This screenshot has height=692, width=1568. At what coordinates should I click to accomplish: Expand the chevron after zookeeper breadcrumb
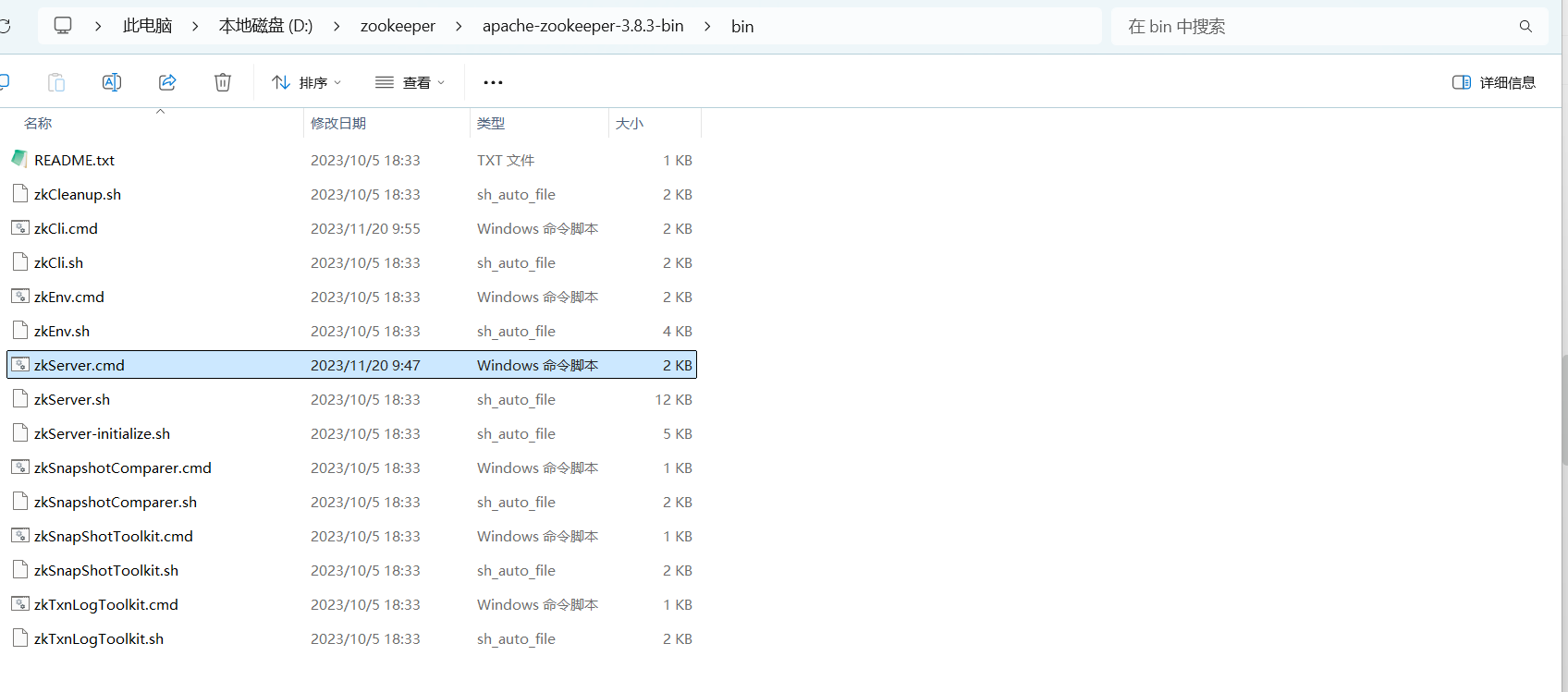click(459, 26)
